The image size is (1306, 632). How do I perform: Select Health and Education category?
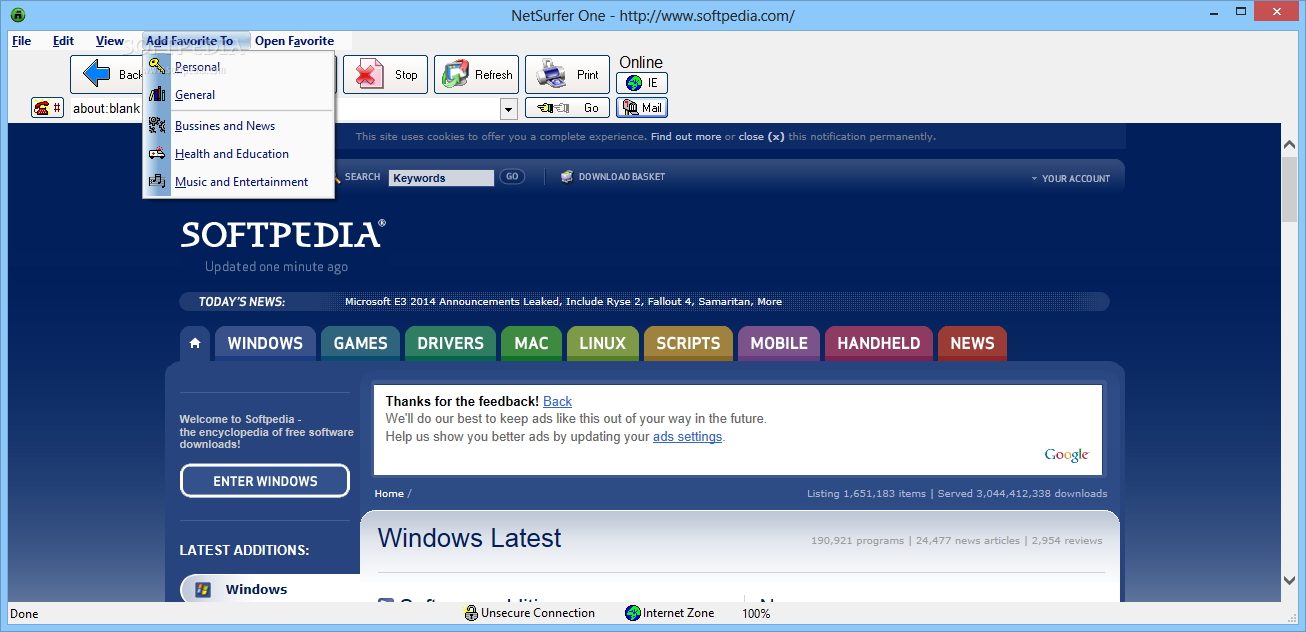(x=238, y=154)
